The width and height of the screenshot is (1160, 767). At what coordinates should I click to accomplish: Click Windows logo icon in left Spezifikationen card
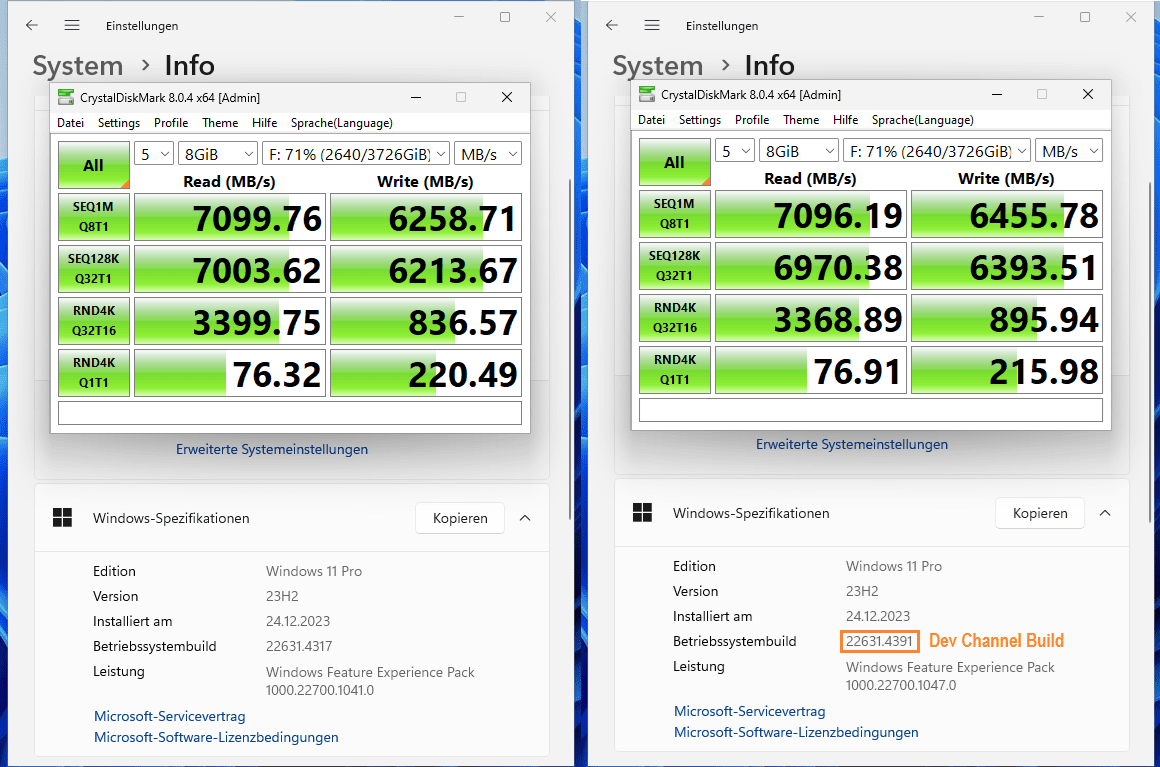63,517
